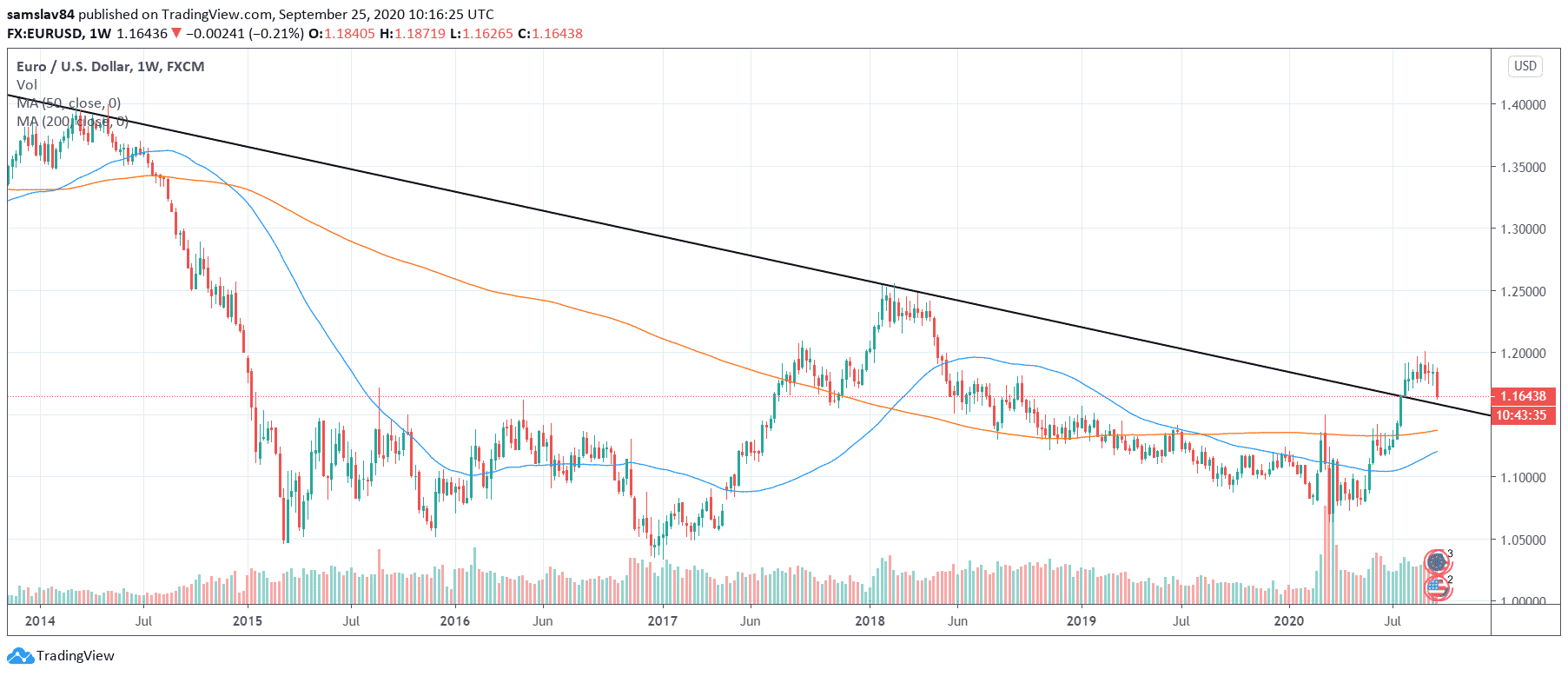This screenshot has width=1568, height=676.
Task: Click the FX:EURUSD symbol in header
Action: coord(45,34)
